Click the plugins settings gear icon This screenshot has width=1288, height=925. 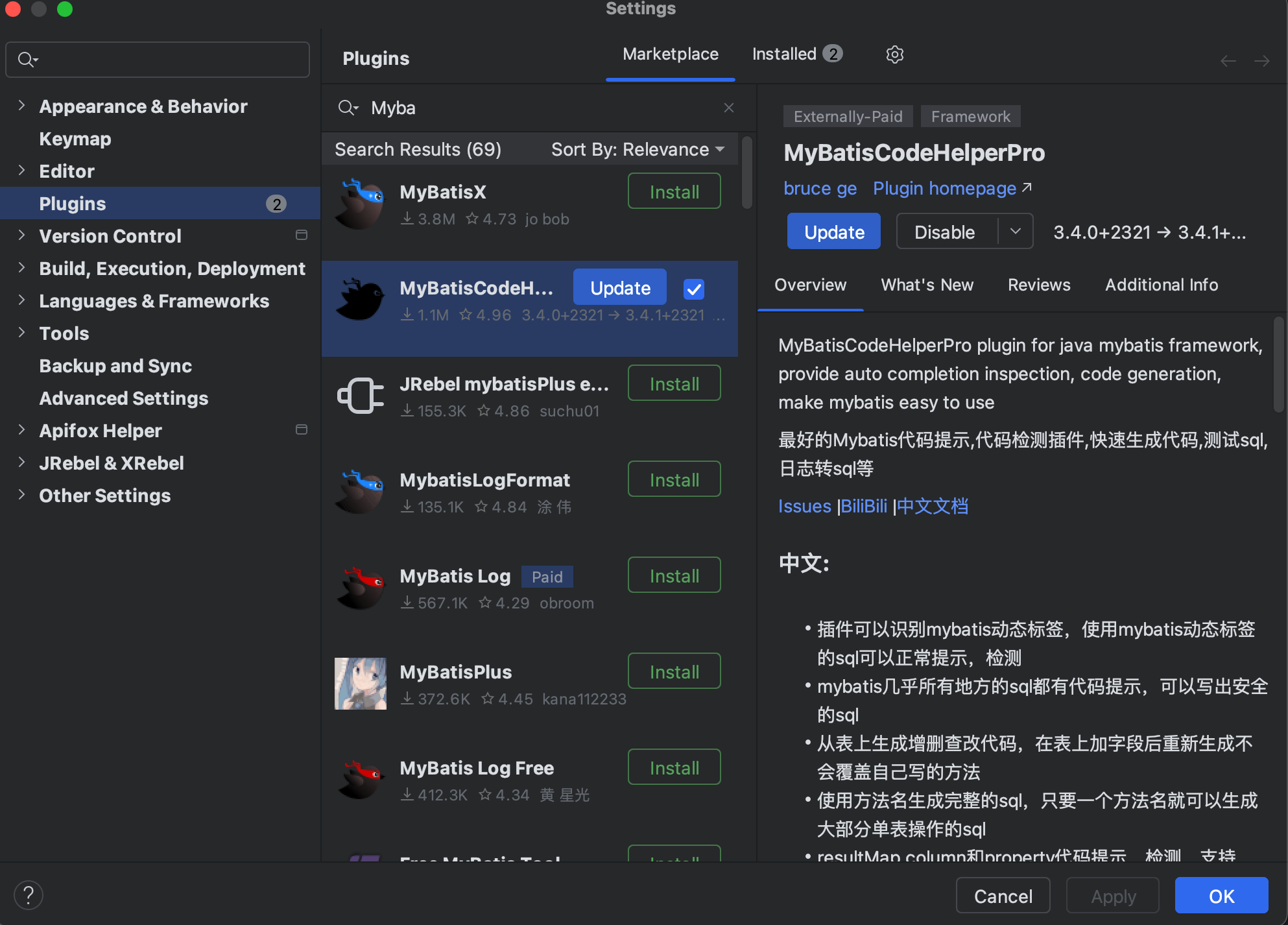[x=894, y=54]
